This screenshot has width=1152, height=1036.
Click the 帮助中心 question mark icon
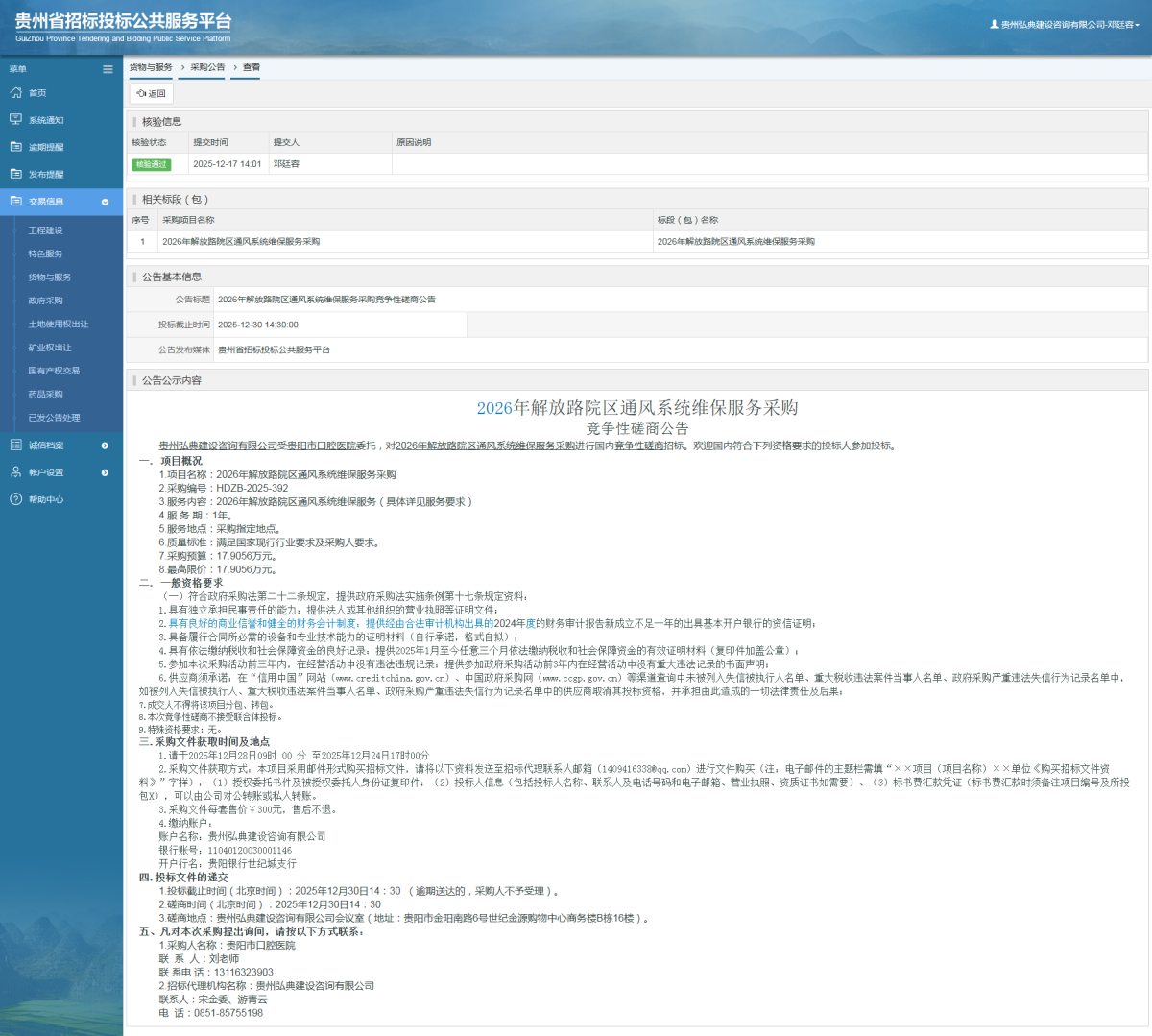pyautogui.click(x=15, y=499)
